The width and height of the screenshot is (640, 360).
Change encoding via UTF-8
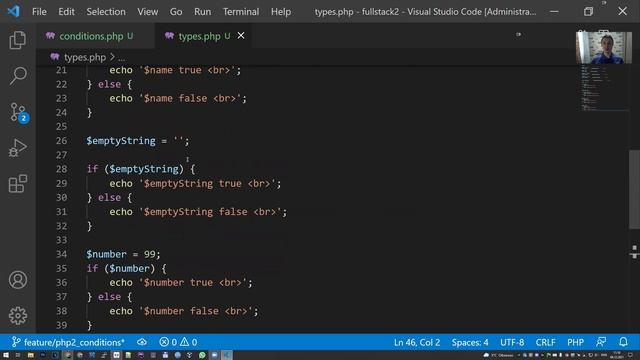click(x=512, y=342)
